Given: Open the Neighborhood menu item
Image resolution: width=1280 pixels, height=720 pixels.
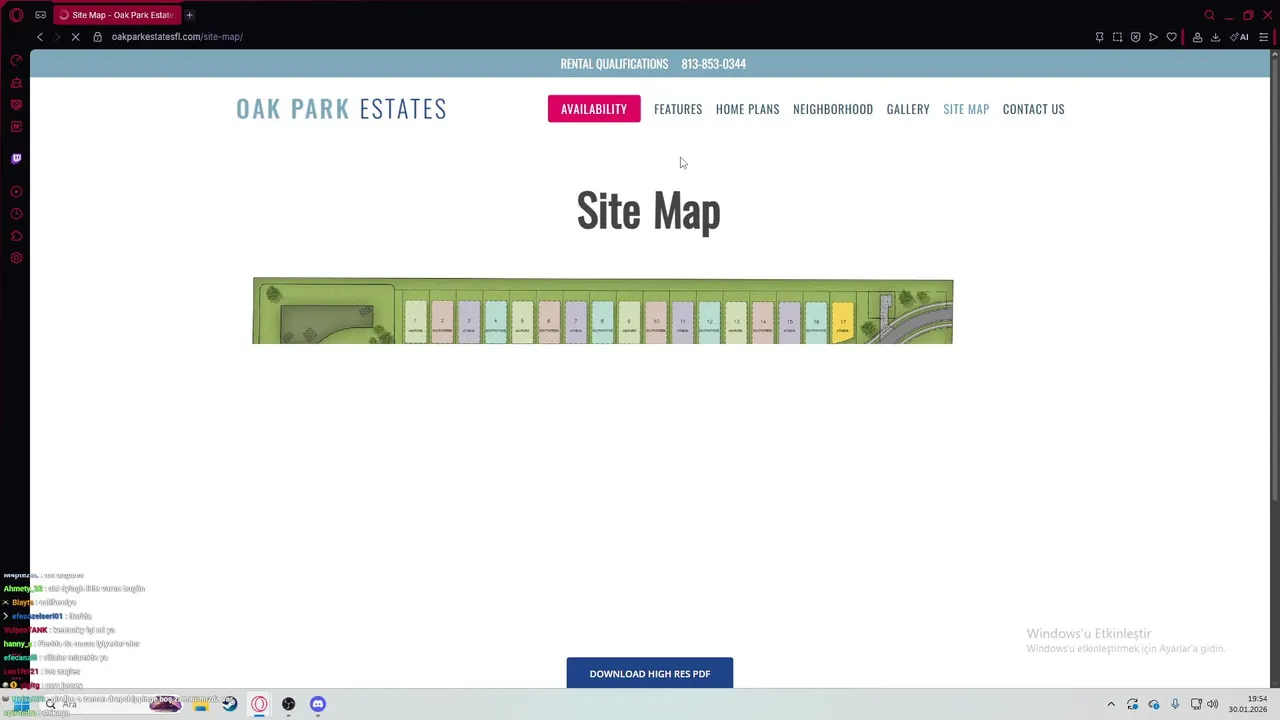Looking at the screenshot, I should tap(833, 109).
